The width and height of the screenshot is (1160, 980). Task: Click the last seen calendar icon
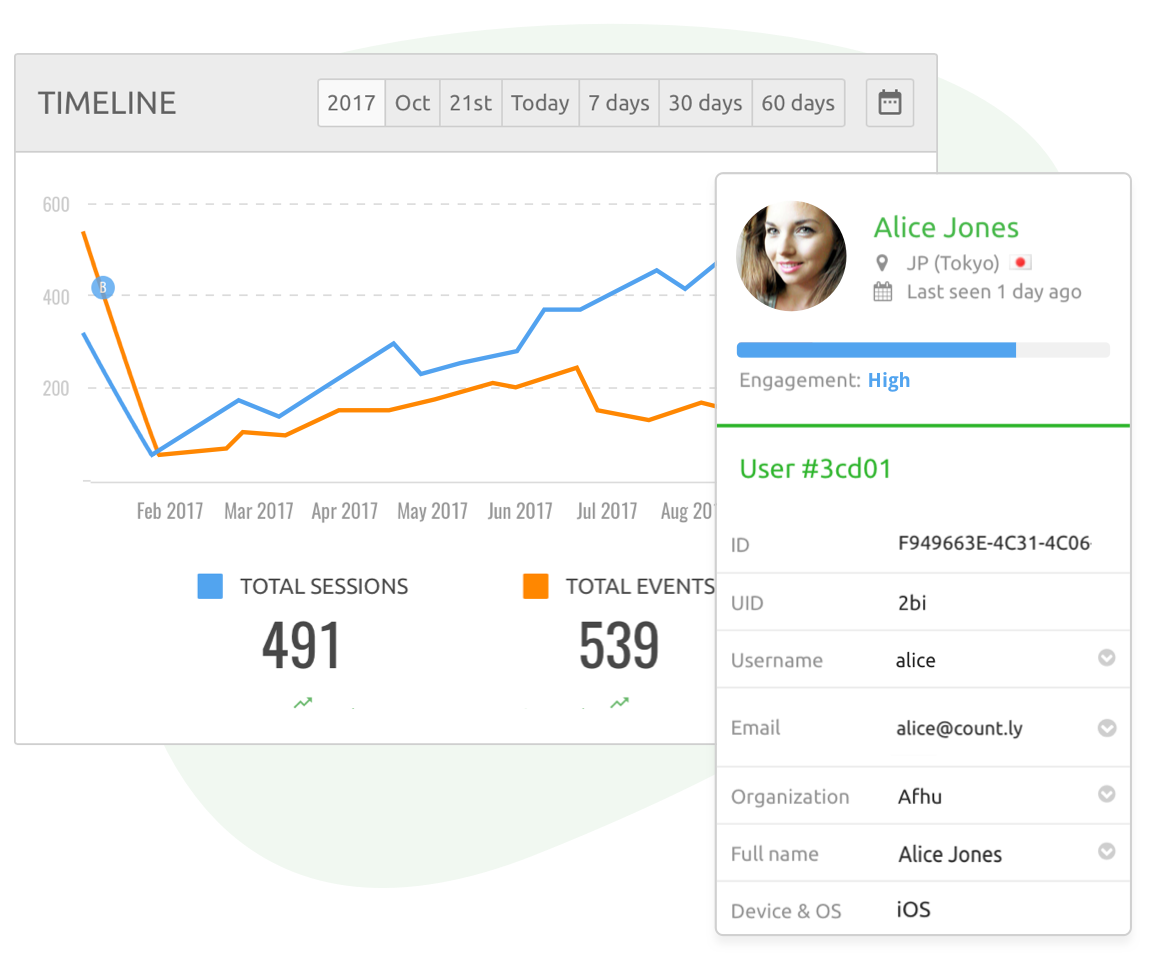pyautogui.click(x=883, y=291)
